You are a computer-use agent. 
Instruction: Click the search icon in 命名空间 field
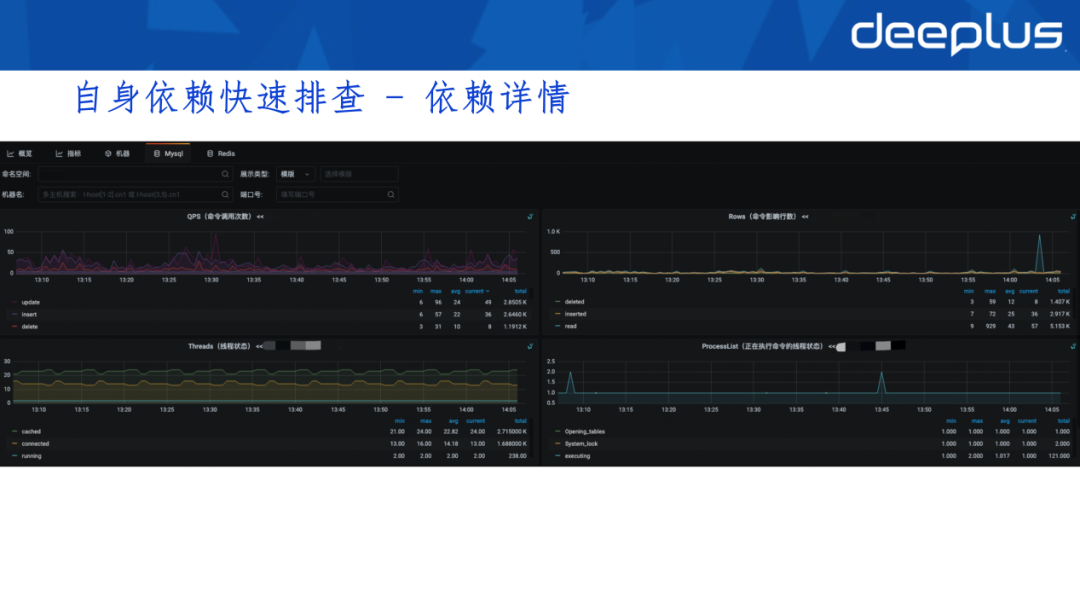(x=225, y=174)
